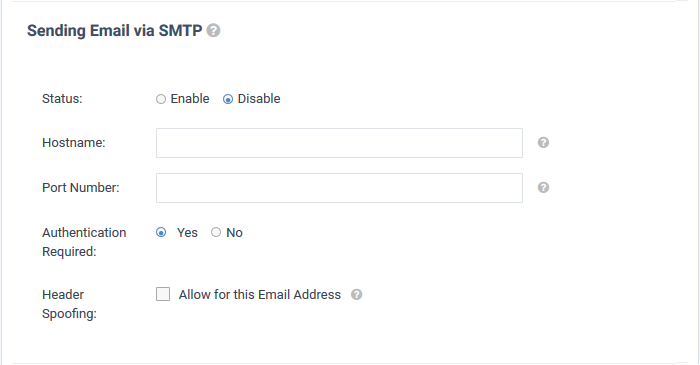Click the 'Authentication Required:' row label
Viewport: 700px width, 365px height.
click(84, 242)
